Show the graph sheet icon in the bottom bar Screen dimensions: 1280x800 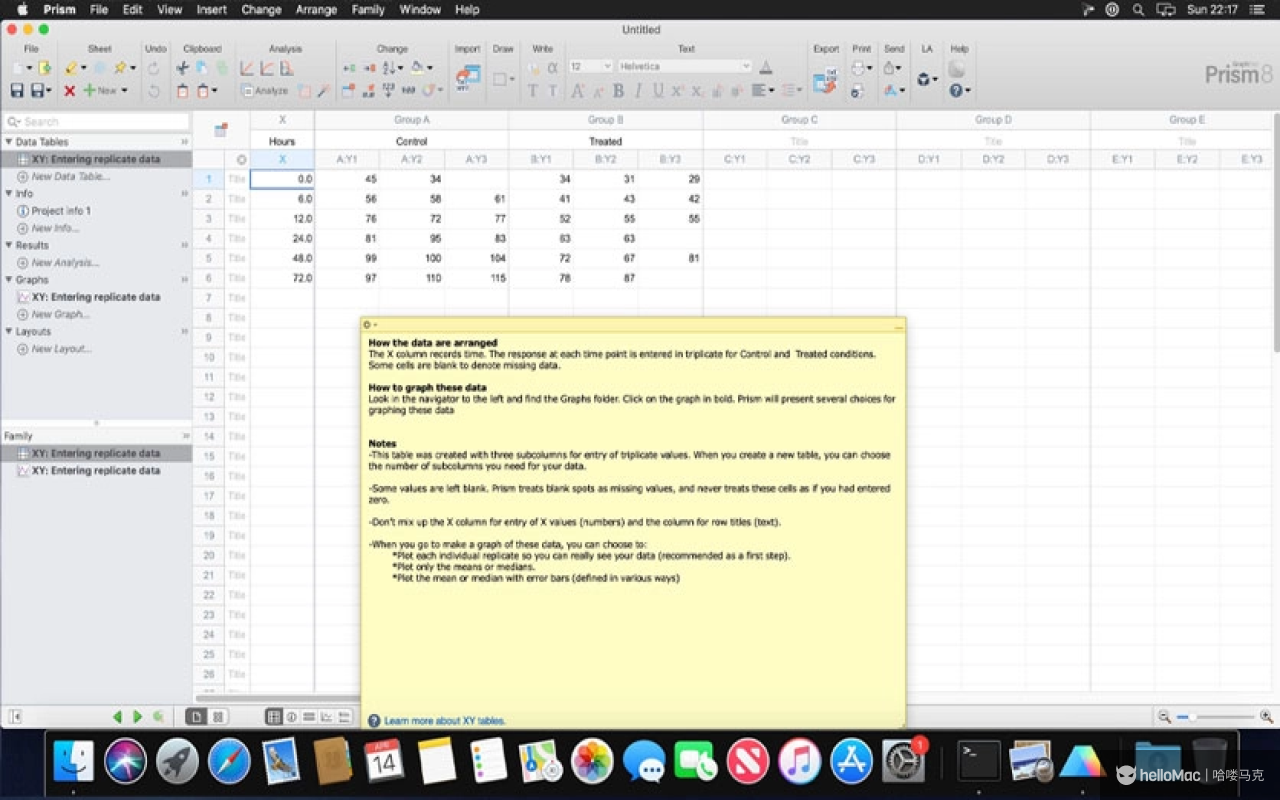click(x=326, y=716)
